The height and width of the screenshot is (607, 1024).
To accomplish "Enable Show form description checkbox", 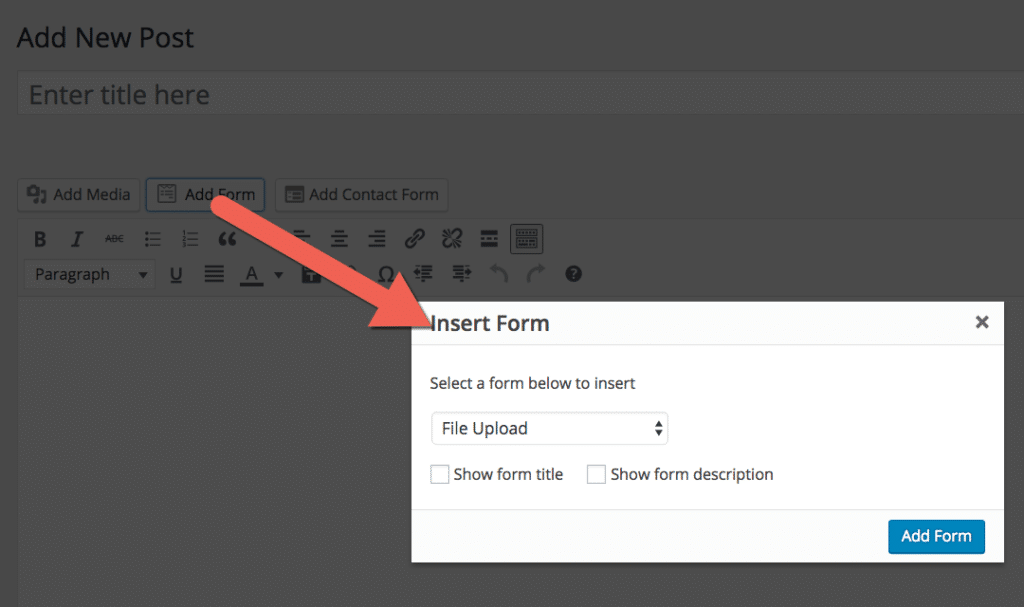I will 596,474.
